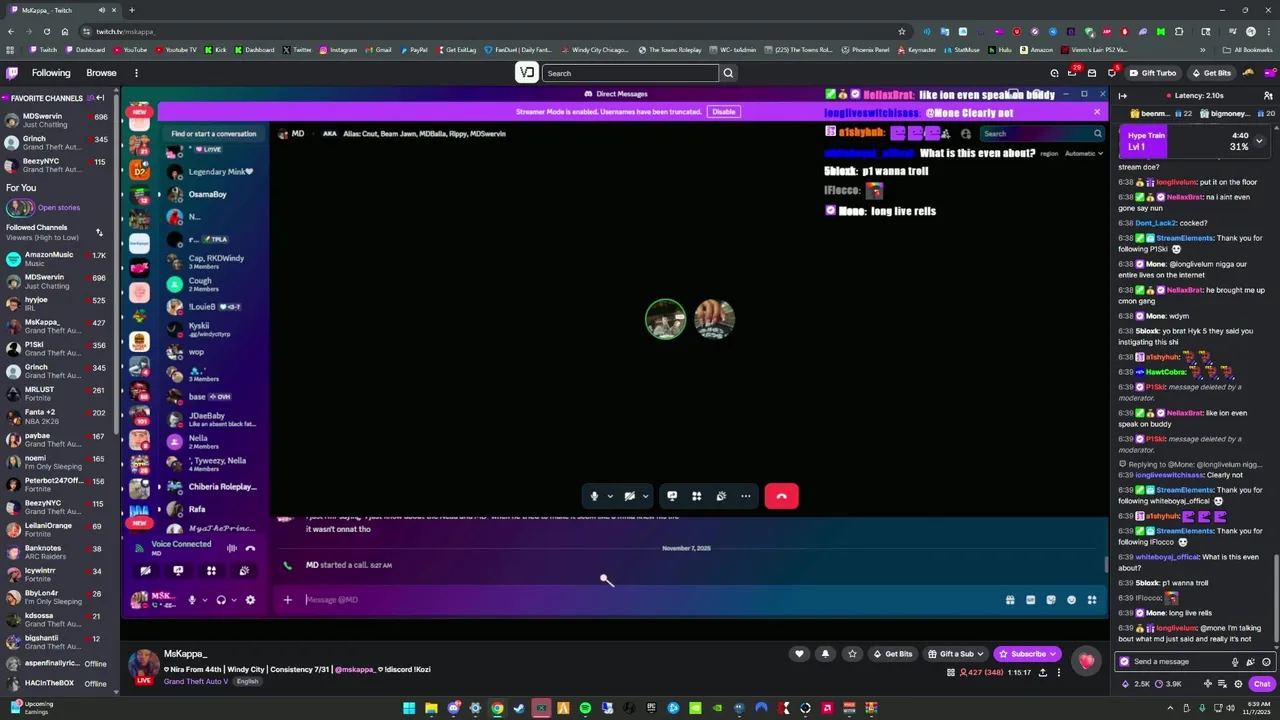Collapse the favorite channels sidebar arrow
This screenshot has height=720, width=1280.
pos(100,98)
